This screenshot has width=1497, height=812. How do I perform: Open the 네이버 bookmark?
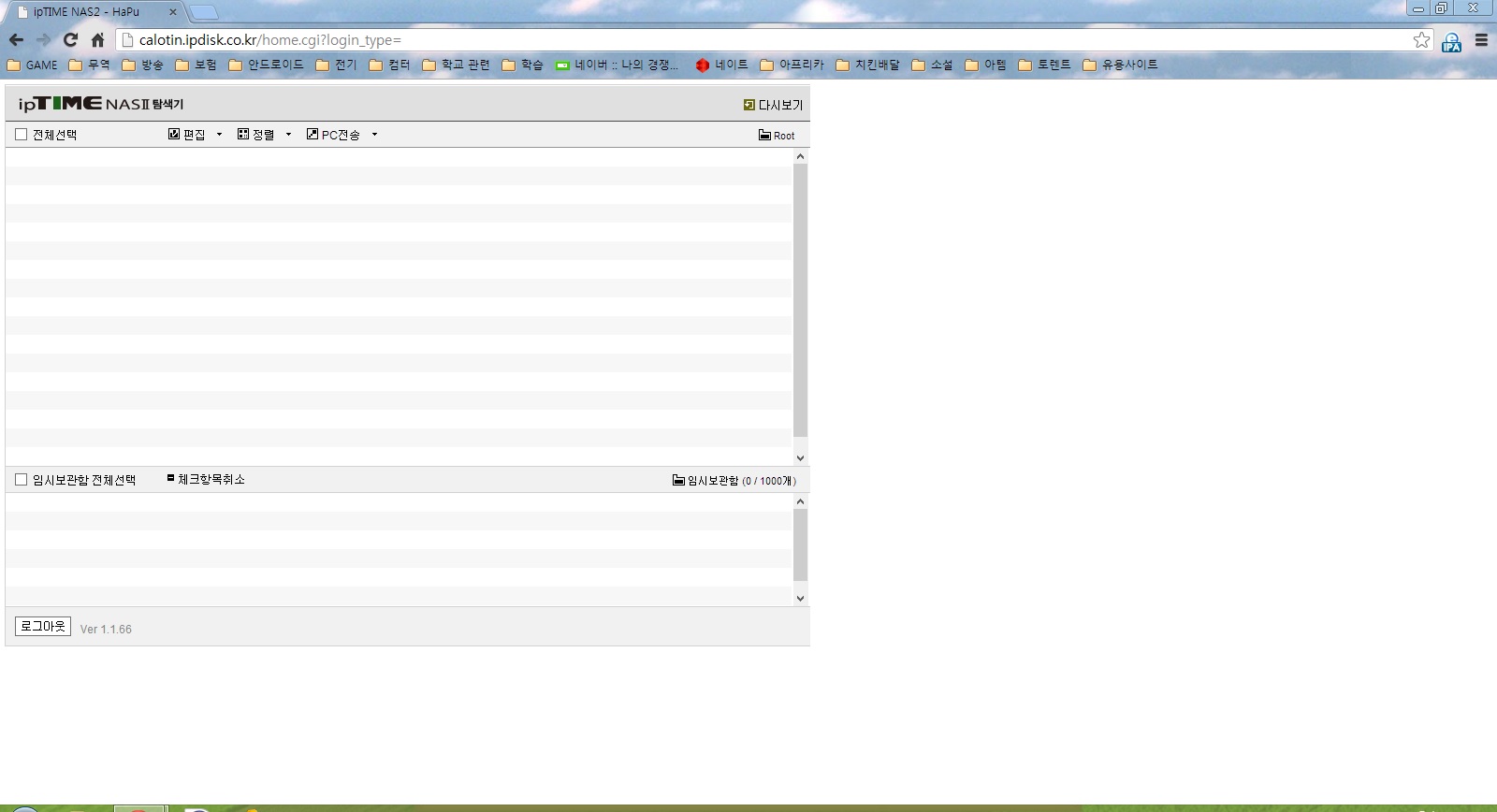coord(617,65)
